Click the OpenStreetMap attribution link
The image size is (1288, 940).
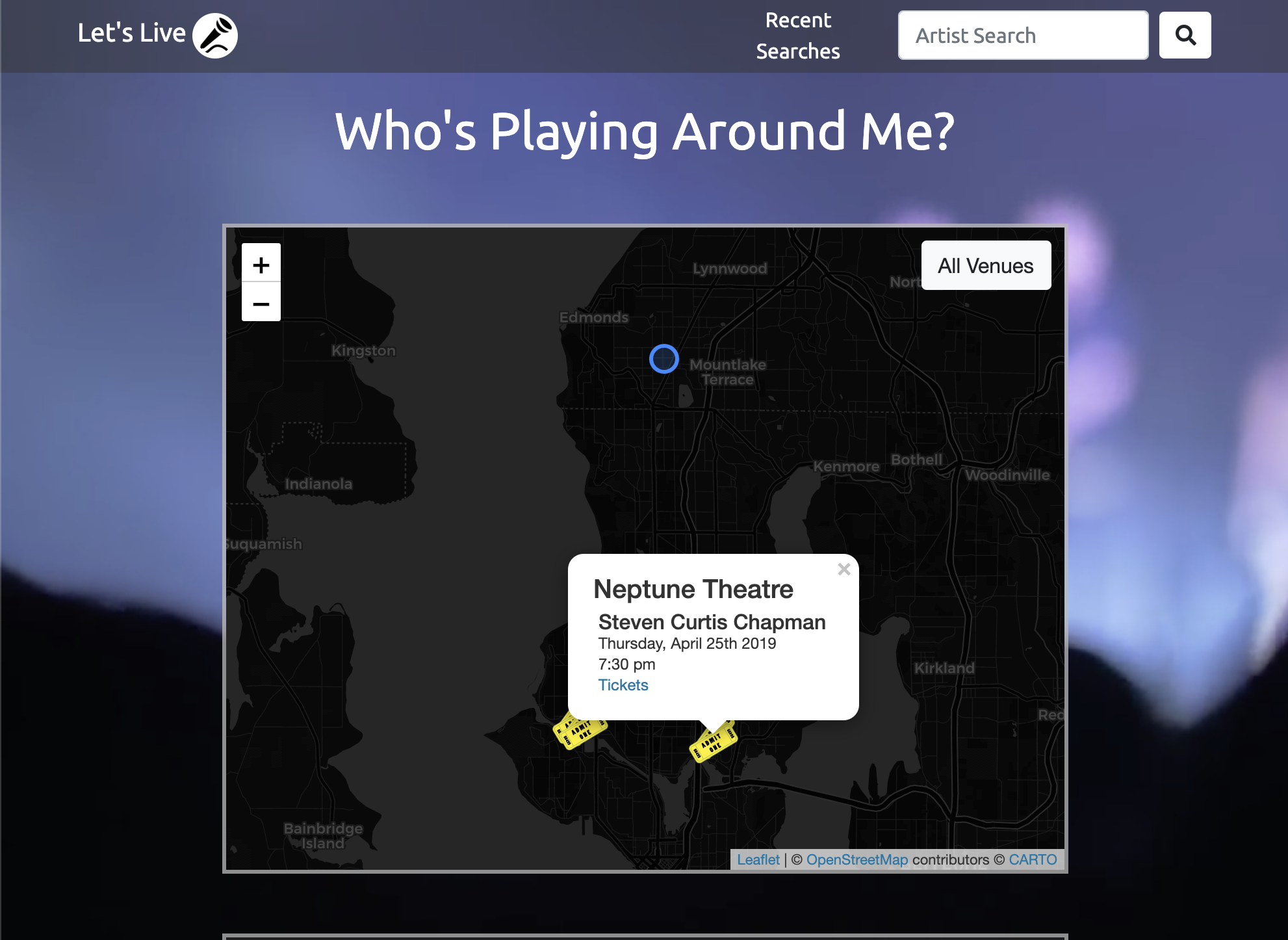click(859, 859)
